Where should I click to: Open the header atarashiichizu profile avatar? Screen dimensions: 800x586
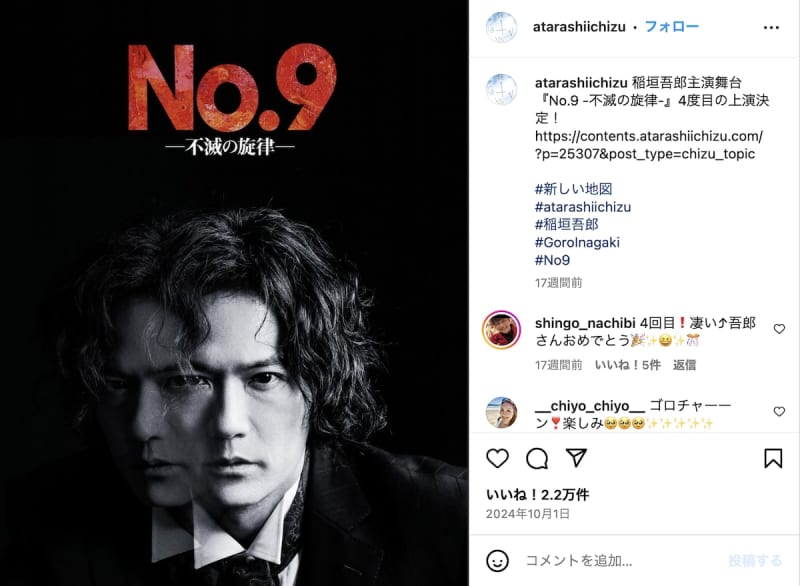[501, 27]
